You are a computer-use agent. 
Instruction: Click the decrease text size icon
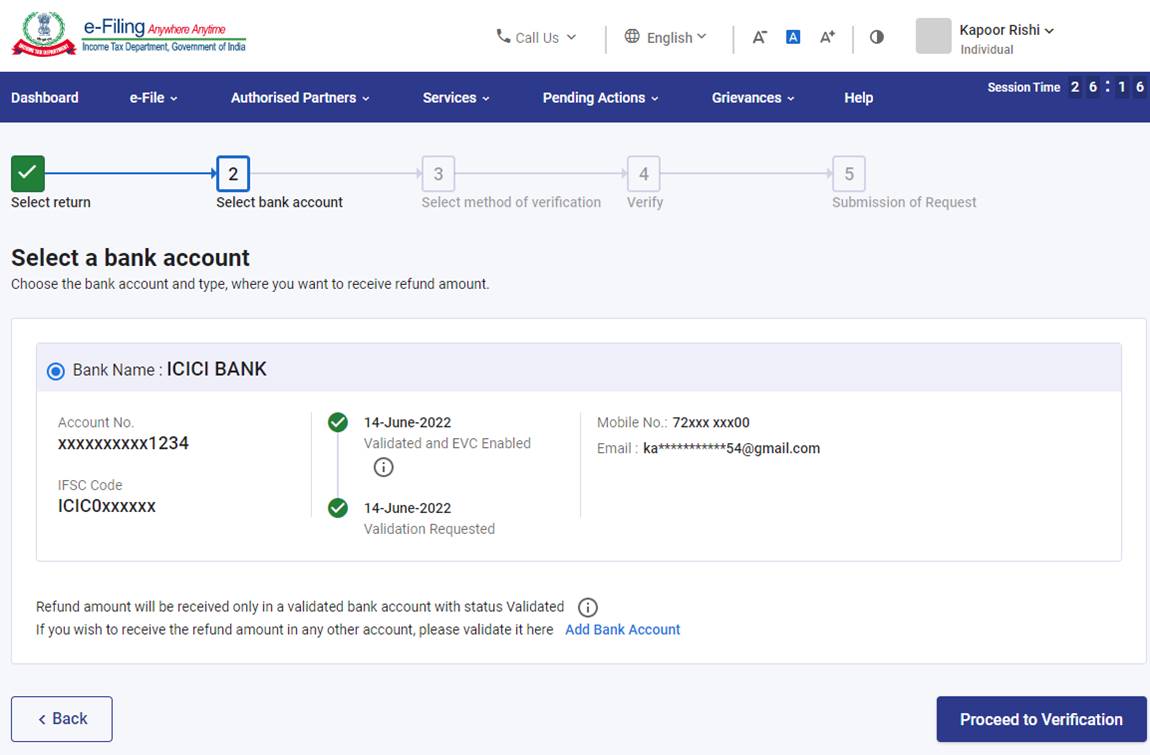(x=759, y=37)
